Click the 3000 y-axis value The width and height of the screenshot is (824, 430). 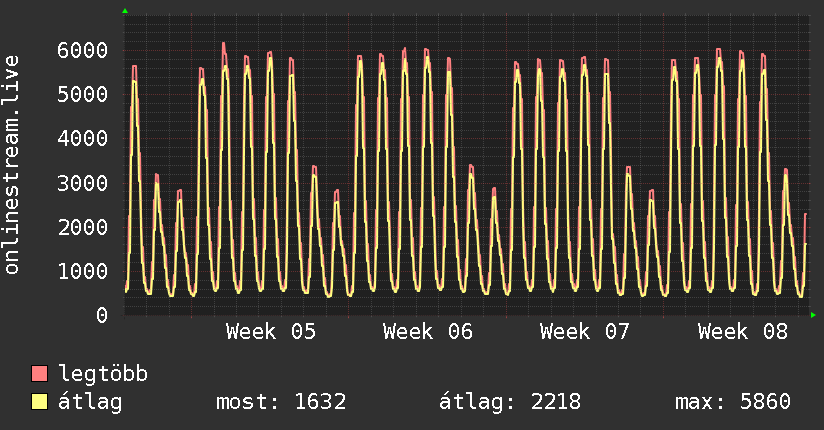[82, 183]
